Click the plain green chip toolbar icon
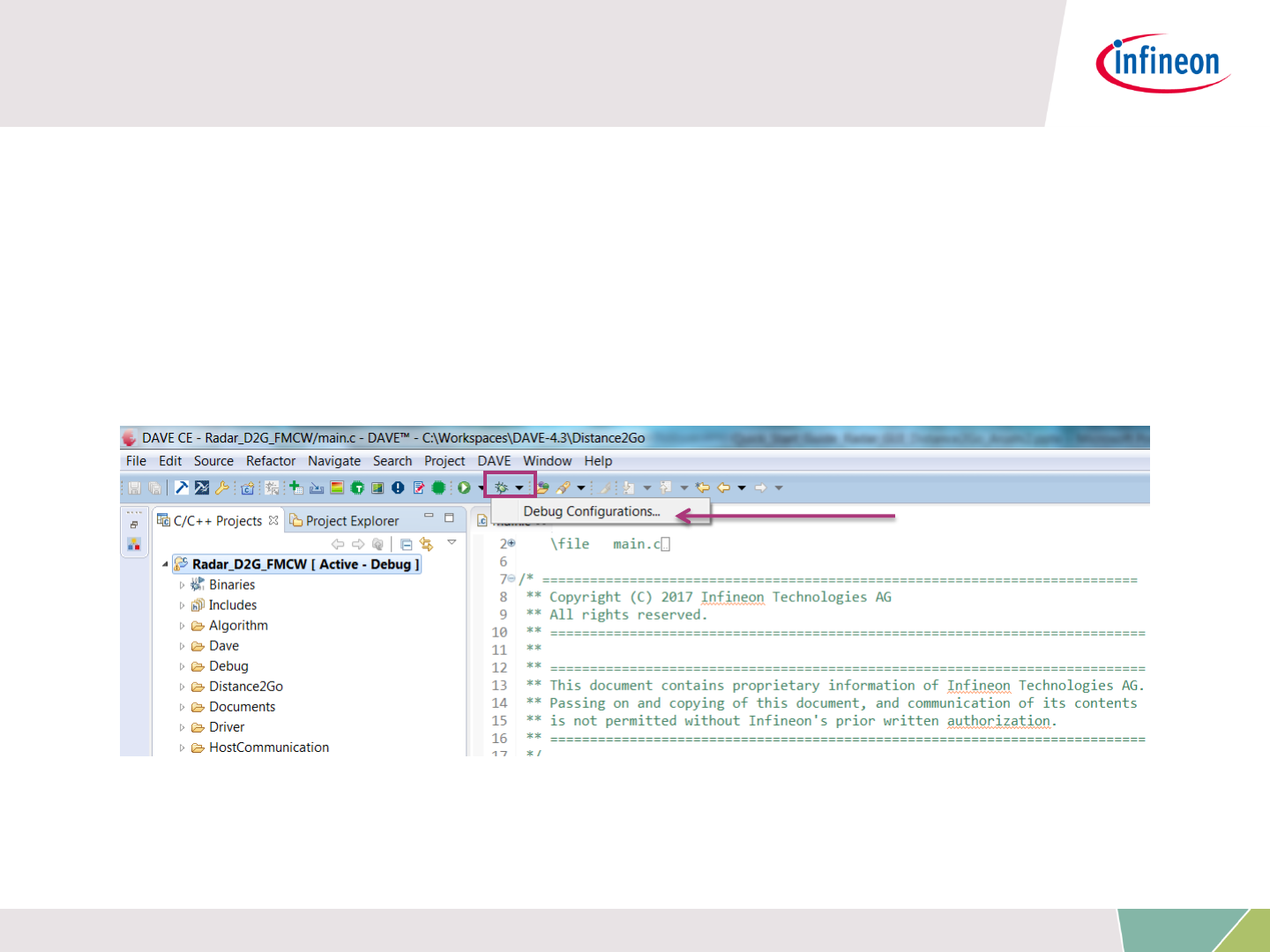 438,487
